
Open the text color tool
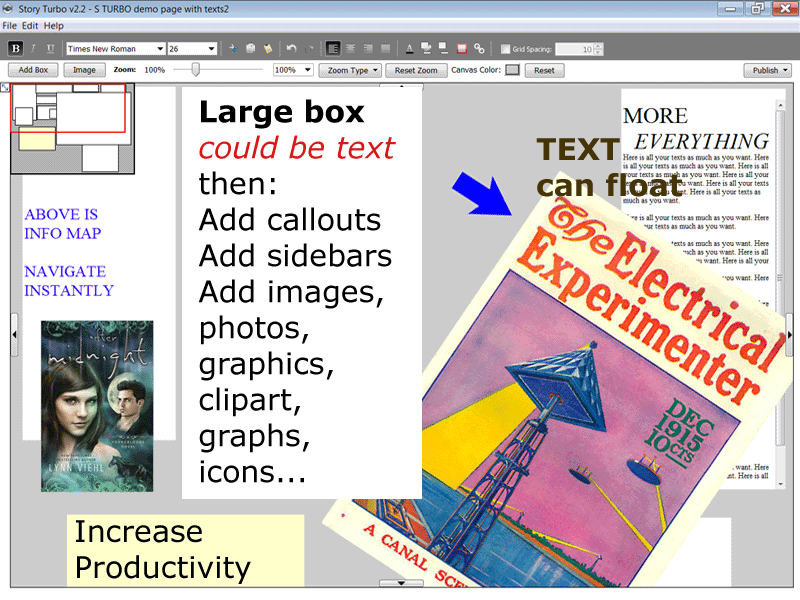pyautogui.click(x=409, y=48)
